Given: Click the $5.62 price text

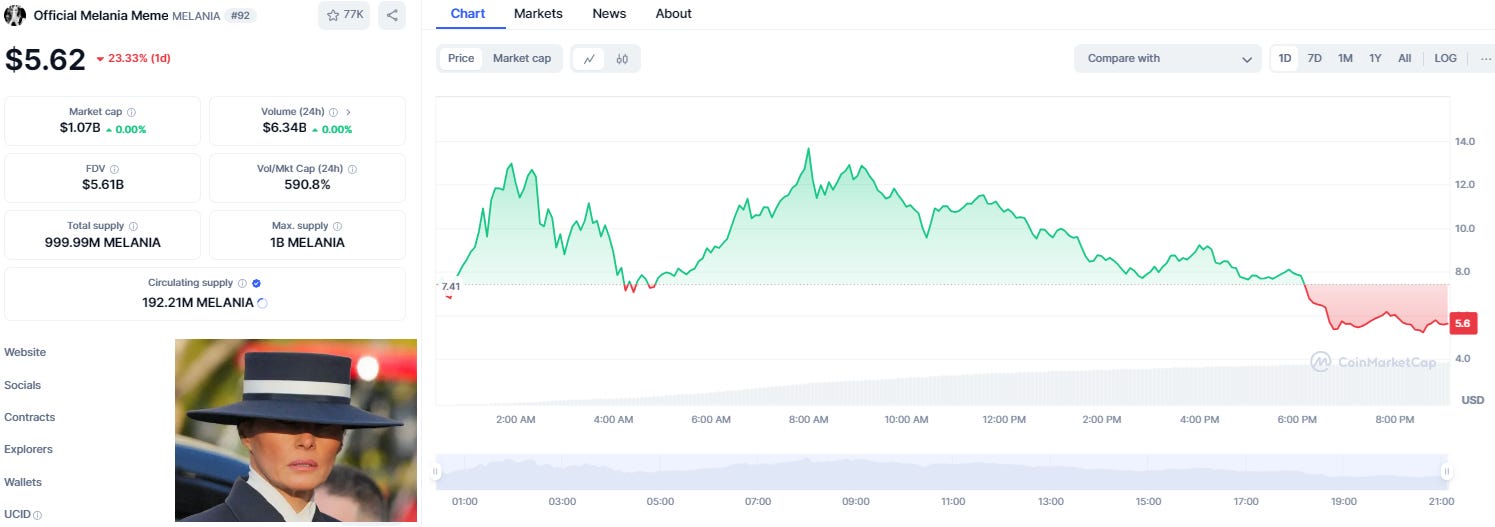Looking at the screenshot, I should point(46,60).
